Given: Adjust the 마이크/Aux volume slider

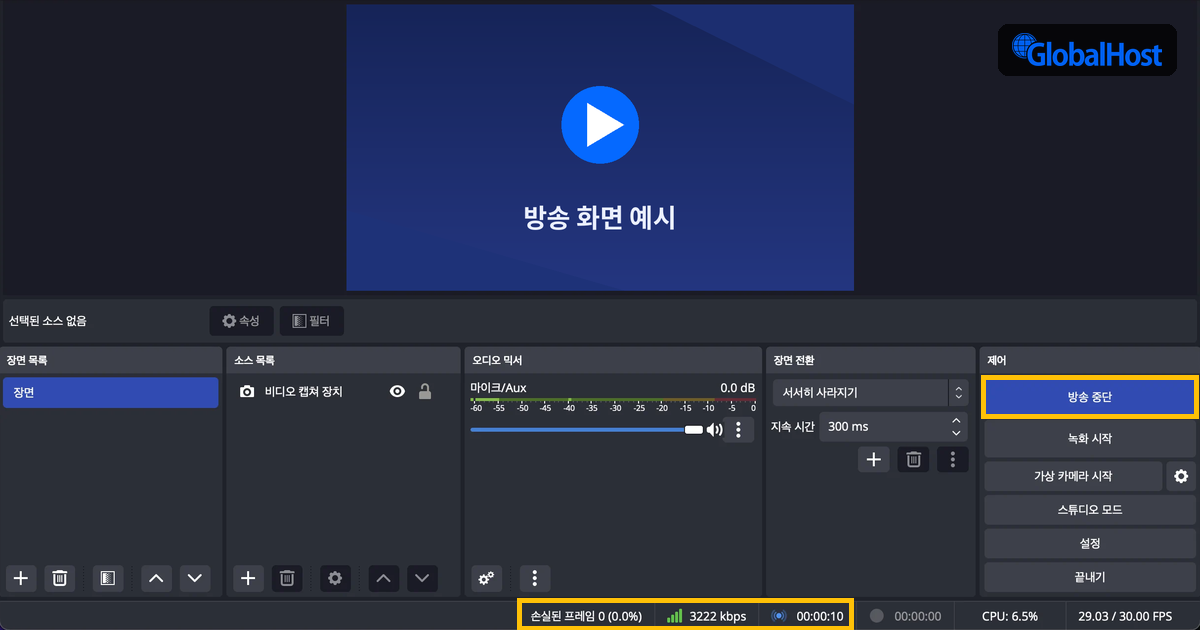Looking at the screenshot, I should tap(587, 429).
